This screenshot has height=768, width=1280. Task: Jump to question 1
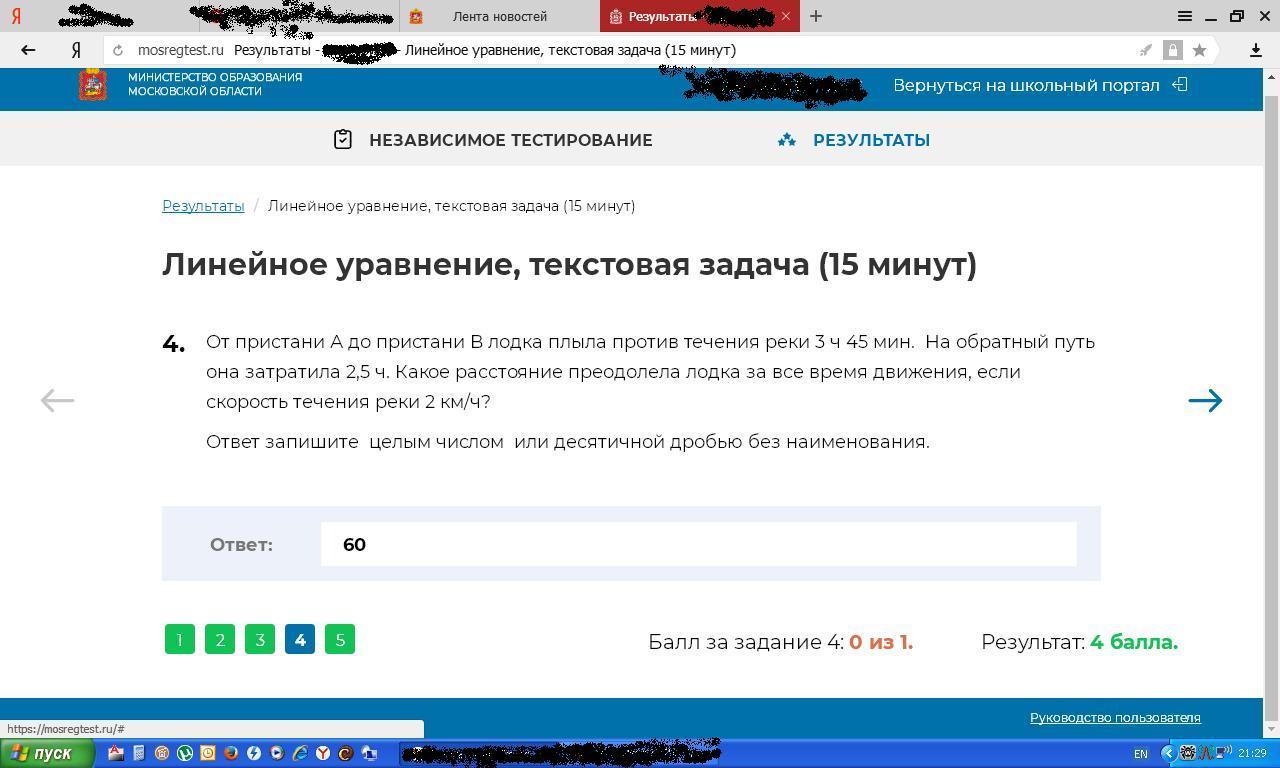(x=180, y=639)
